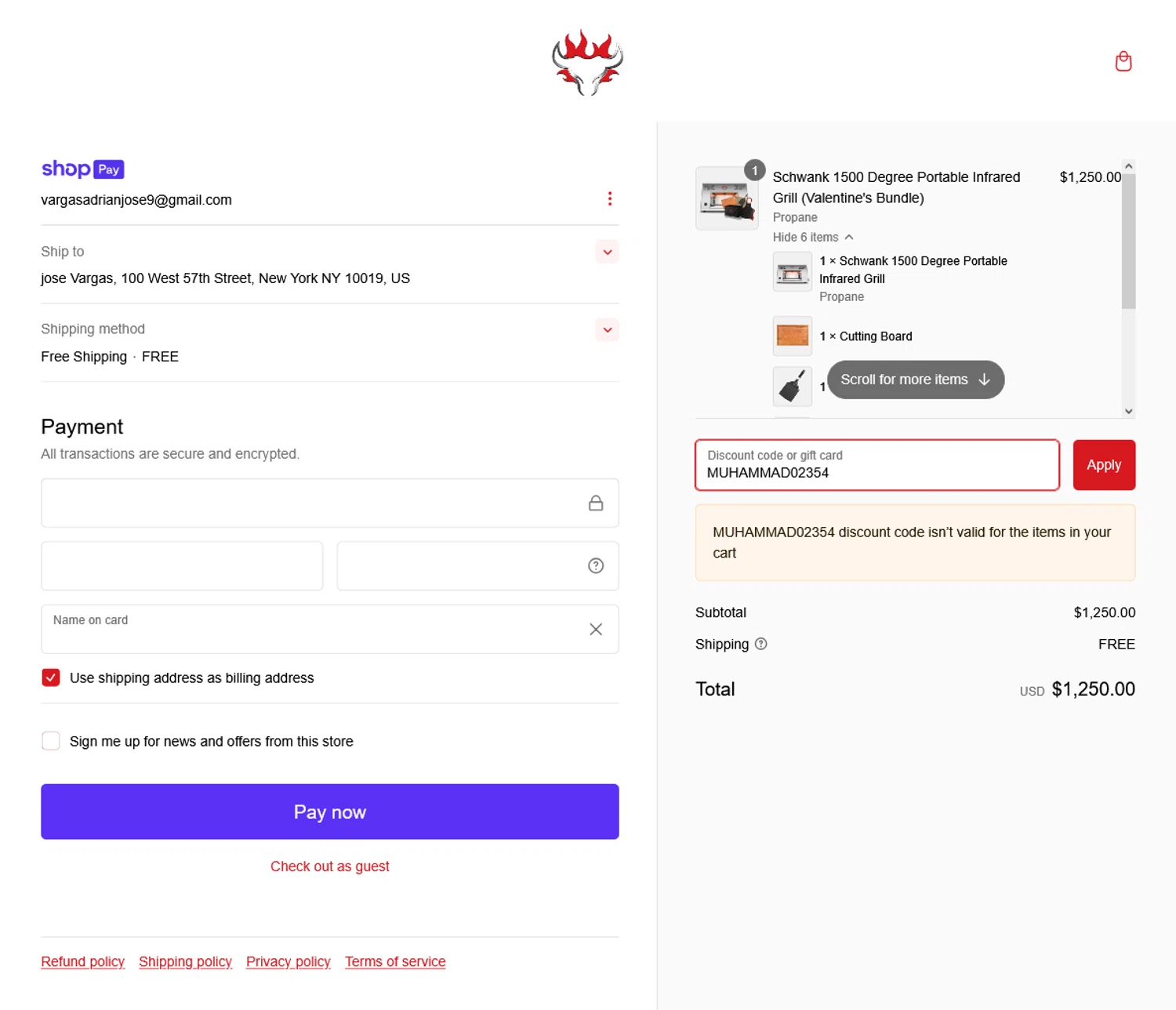Click the Valentine's Bundle product thumbnail
The width and height of the screenshot is (1176, 1010).
click(x=727, y=198)
